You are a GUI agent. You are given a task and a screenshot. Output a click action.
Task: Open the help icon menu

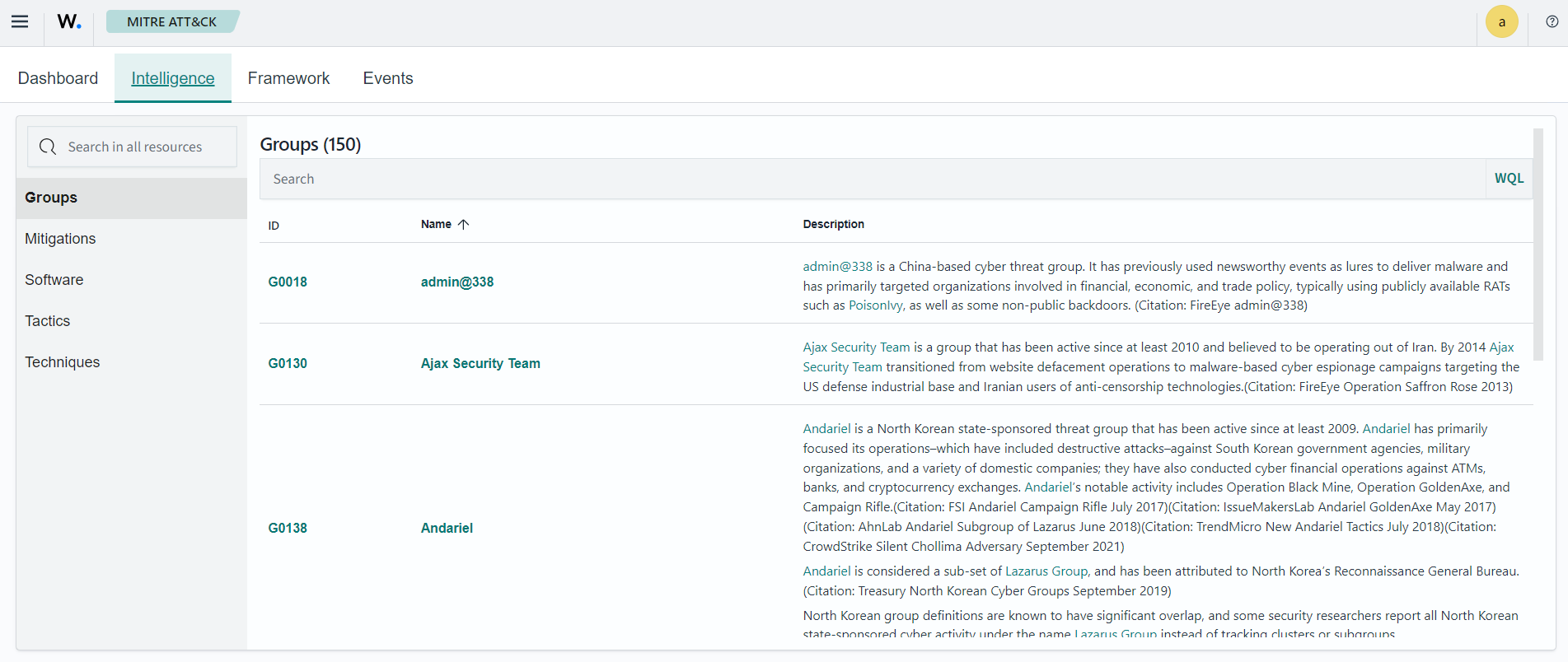coord(1552,22)
